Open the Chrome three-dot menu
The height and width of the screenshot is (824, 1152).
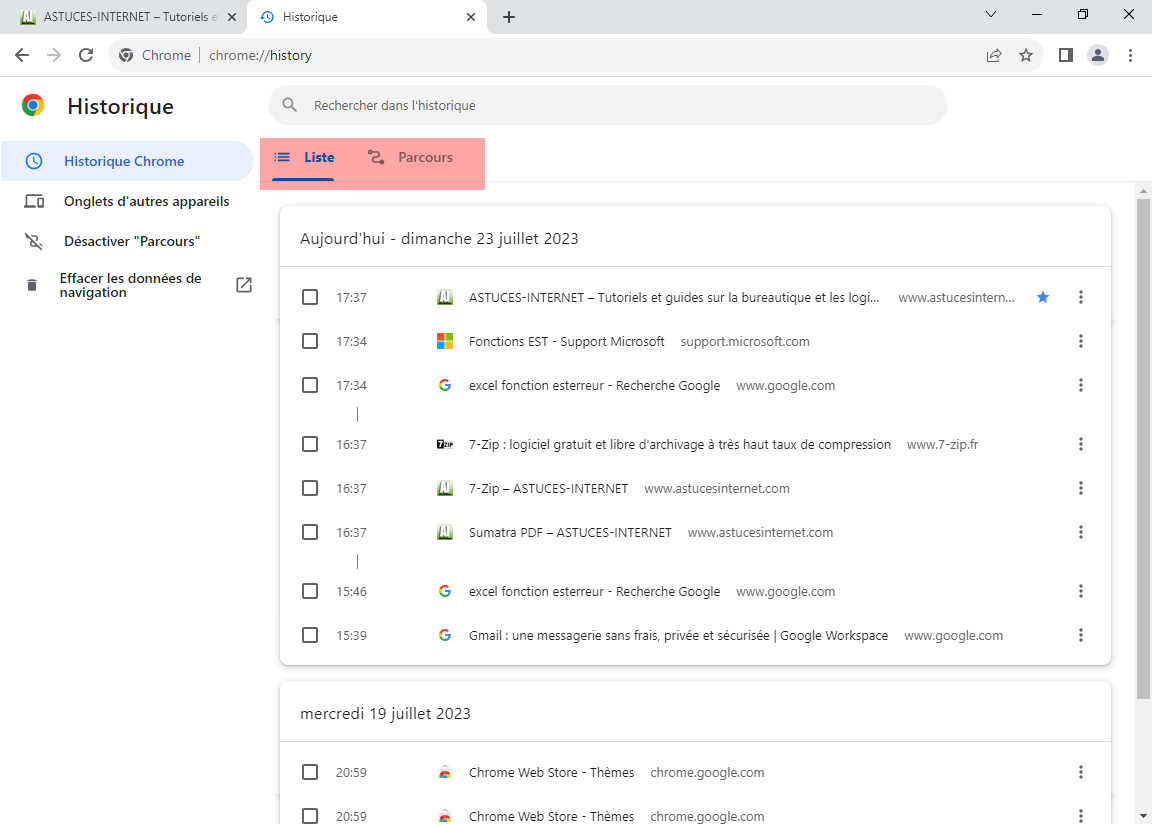(1131, 55)
